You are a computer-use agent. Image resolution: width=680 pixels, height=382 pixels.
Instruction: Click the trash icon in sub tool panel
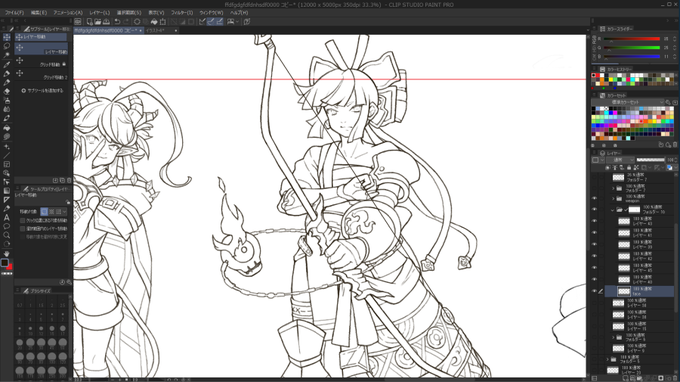(69, 180)
